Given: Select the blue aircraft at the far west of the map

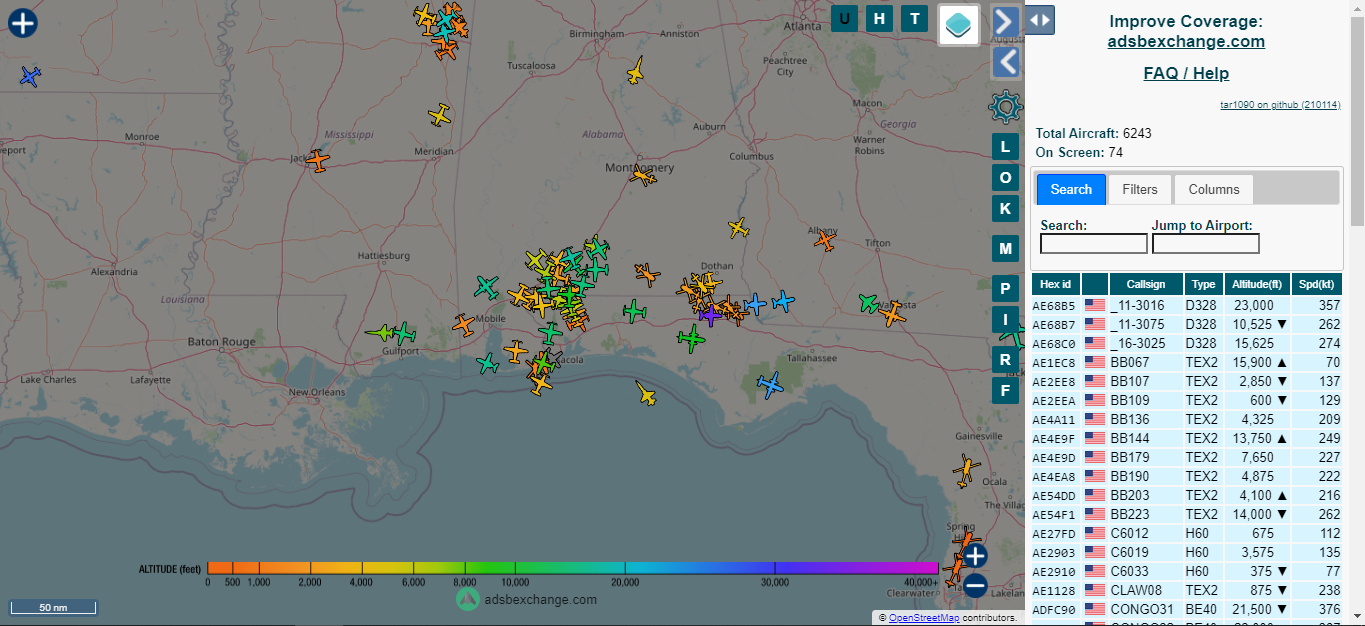Looking at the screenshot, I should [30, 76].
